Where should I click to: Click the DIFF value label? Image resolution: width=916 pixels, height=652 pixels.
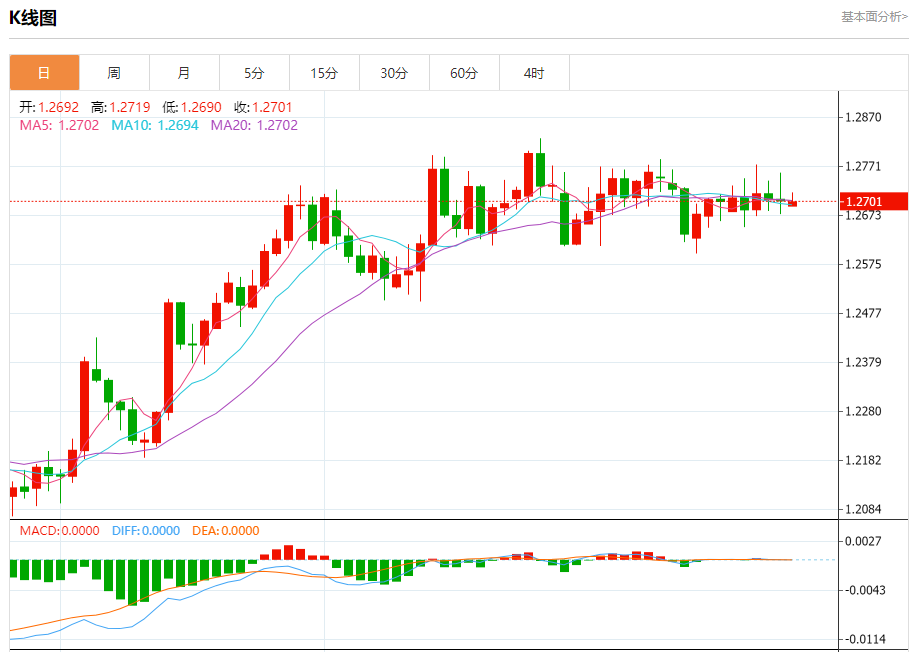[145, 531]
